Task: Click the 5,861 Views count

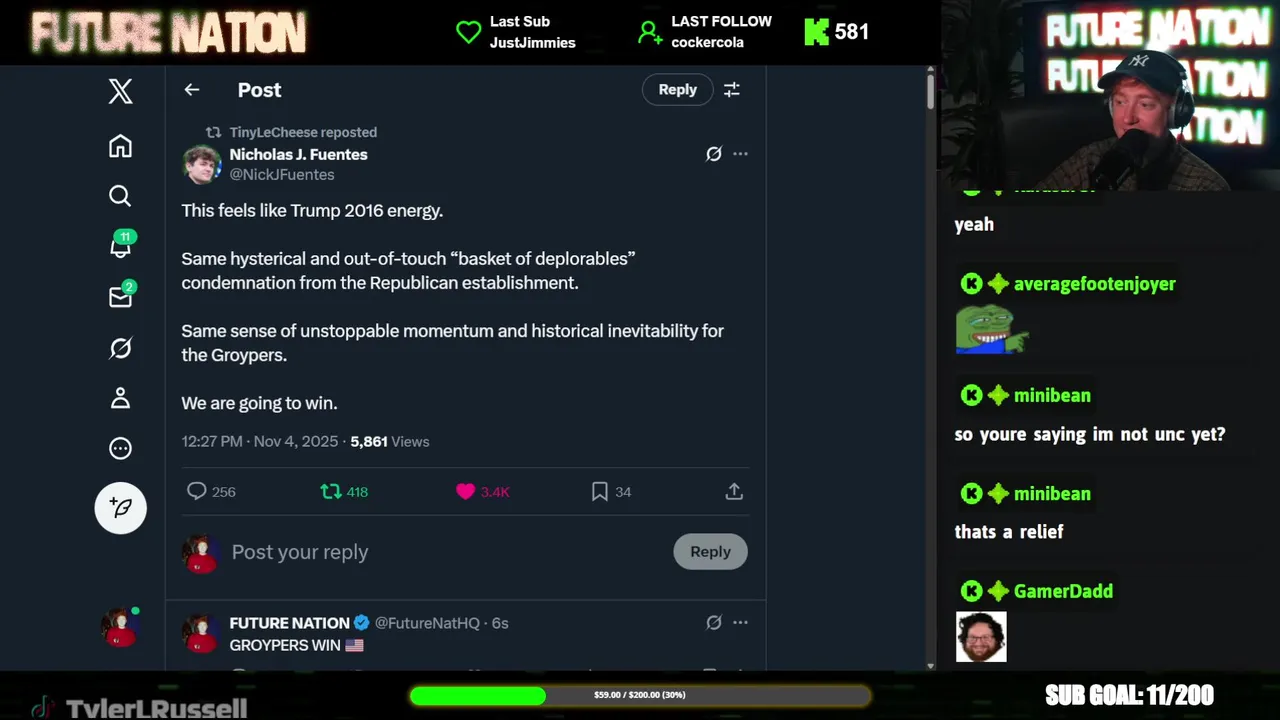Action: (x=390, y=441)
